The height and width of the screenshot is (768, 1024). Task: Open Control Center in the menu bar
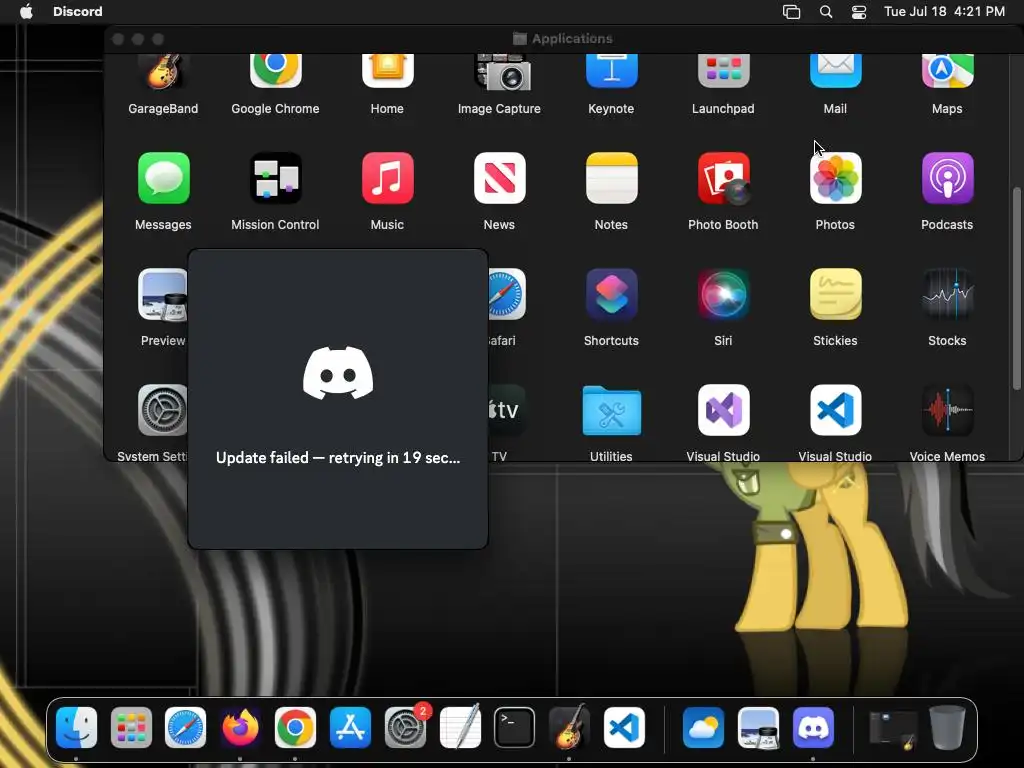pos(859,12)
